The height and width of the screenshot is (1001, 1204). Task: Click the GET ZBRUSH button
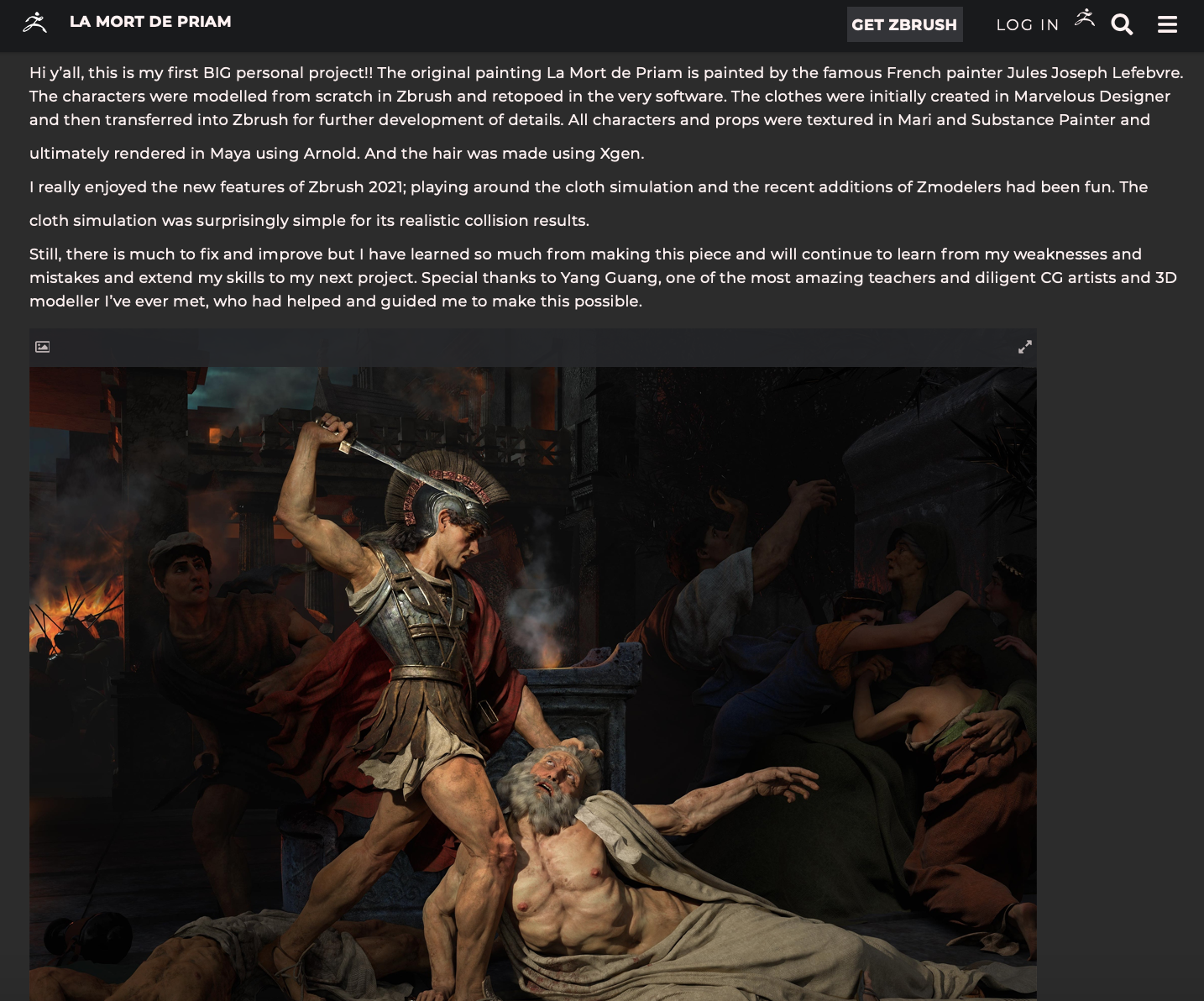904,24
